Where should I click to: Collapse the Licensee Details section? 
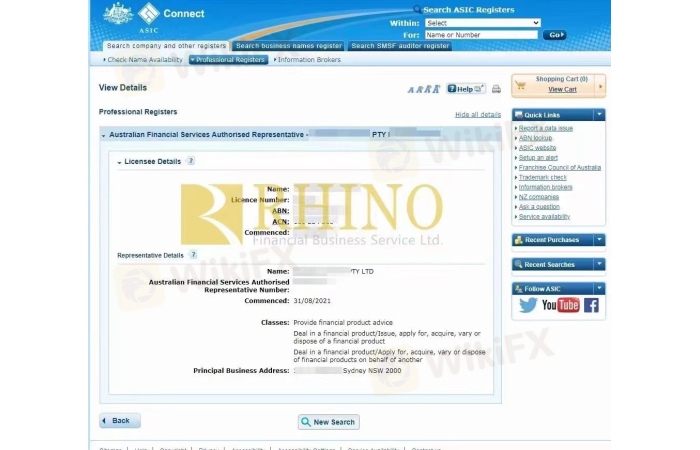click(x=120, y=162)
